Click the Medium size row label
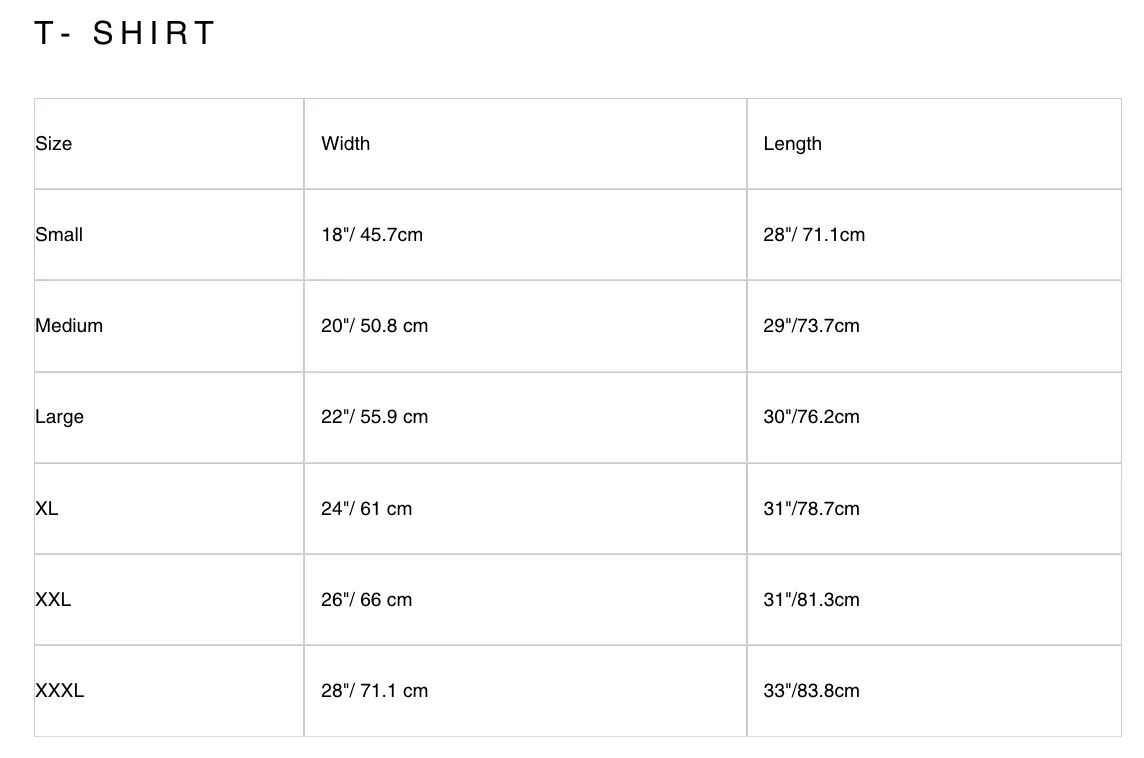 (69, 326)
